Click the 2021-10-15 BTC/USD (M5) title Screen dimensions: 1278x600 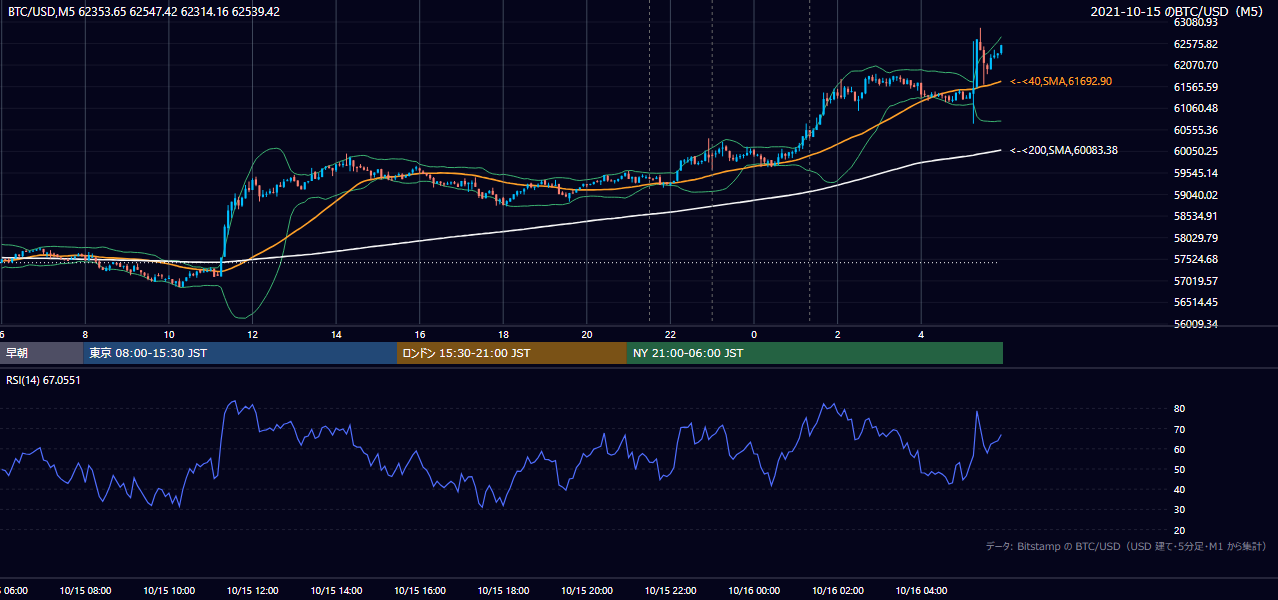(1179, 12)
